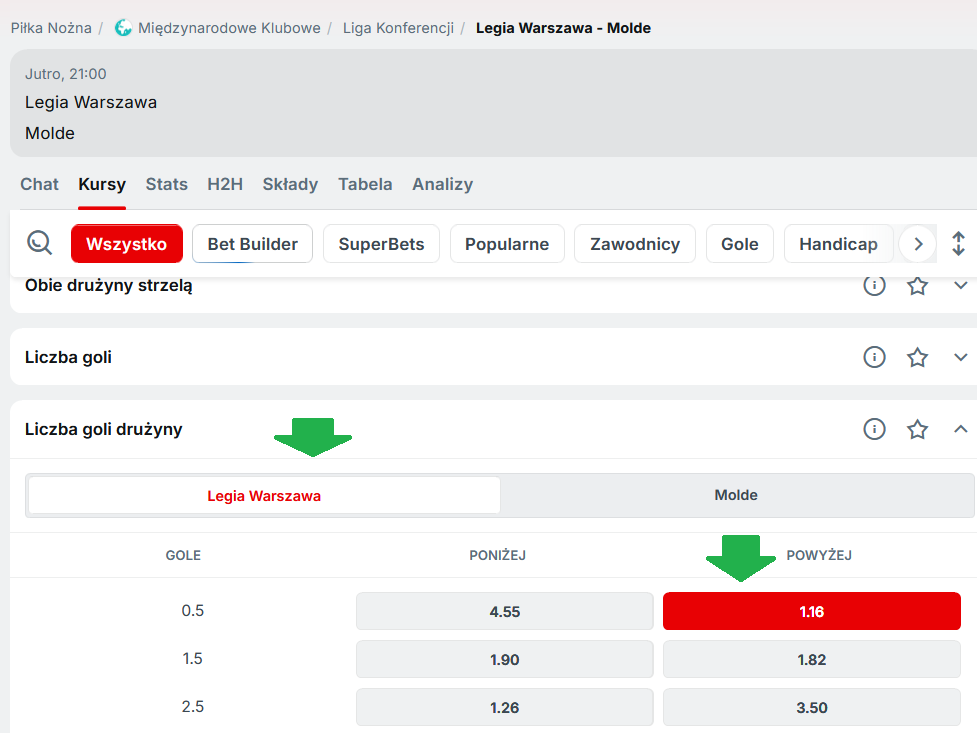Collapse the Liczba goli drużyny section
Screen dimensions: 977x733
coord(960,429)
